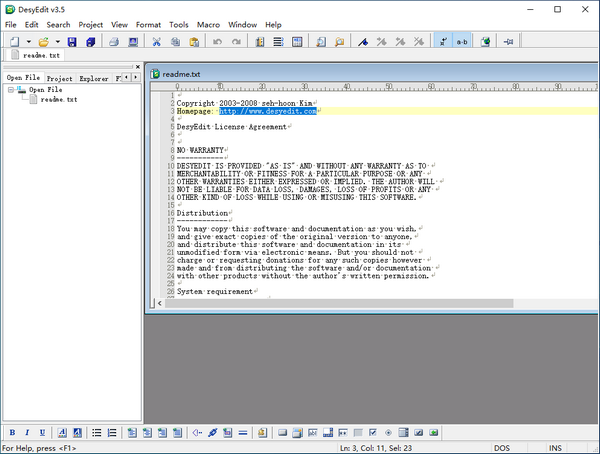Open the Format menu
Viewport: 600px width, 454px height.
point(148,23)
